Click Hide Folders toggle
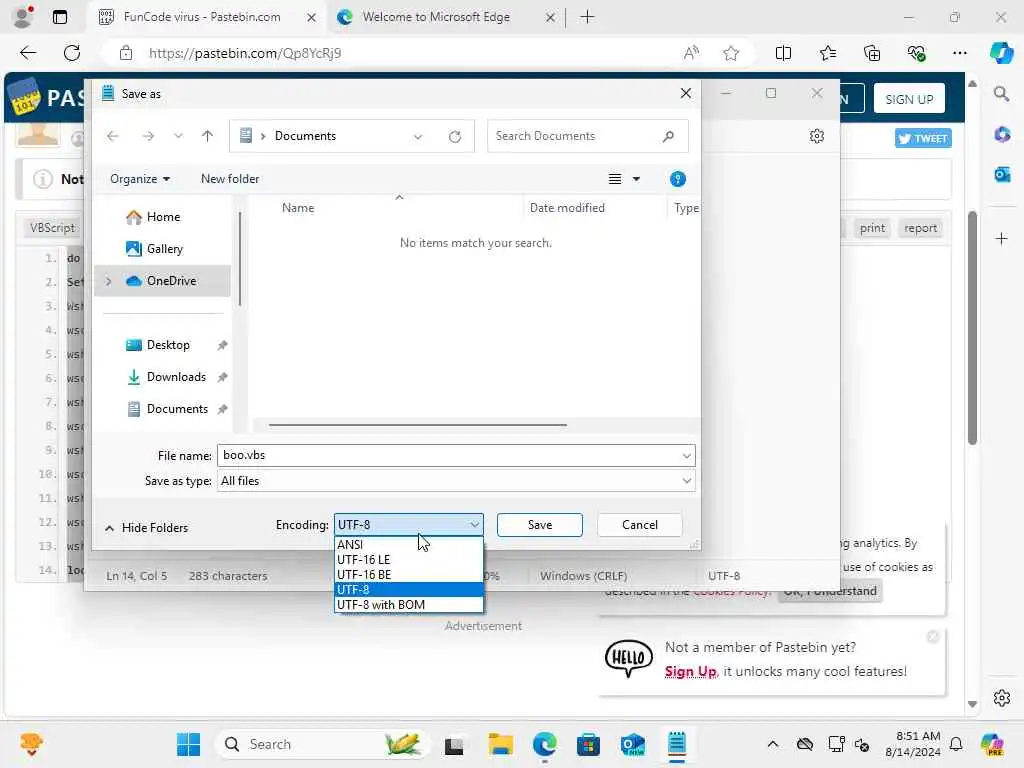 (146, 528)
